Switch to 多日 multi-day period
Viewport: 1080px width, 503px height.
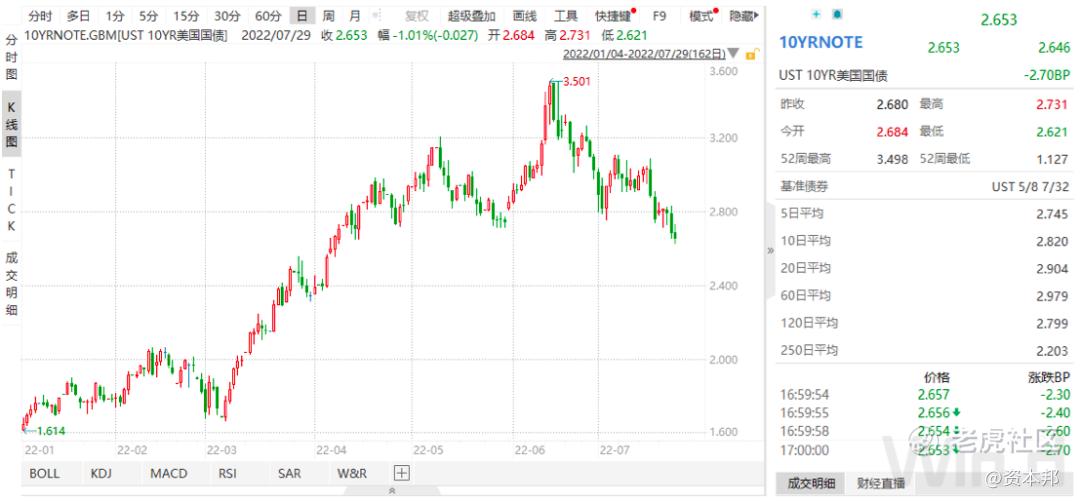(x=79, y=16)
